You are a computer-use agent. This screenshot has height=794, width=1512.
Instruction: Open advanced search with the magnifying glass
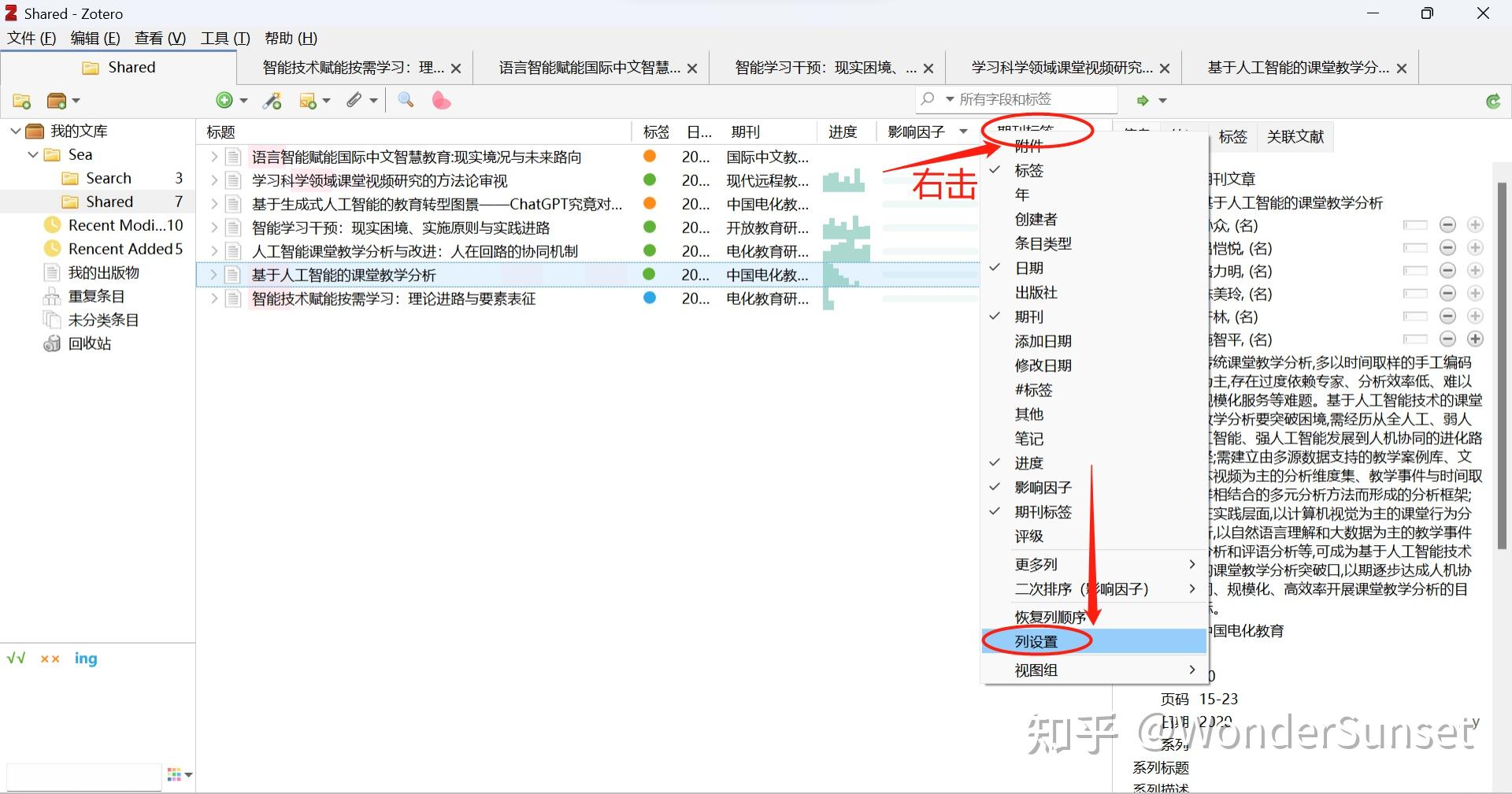[406, 100]
